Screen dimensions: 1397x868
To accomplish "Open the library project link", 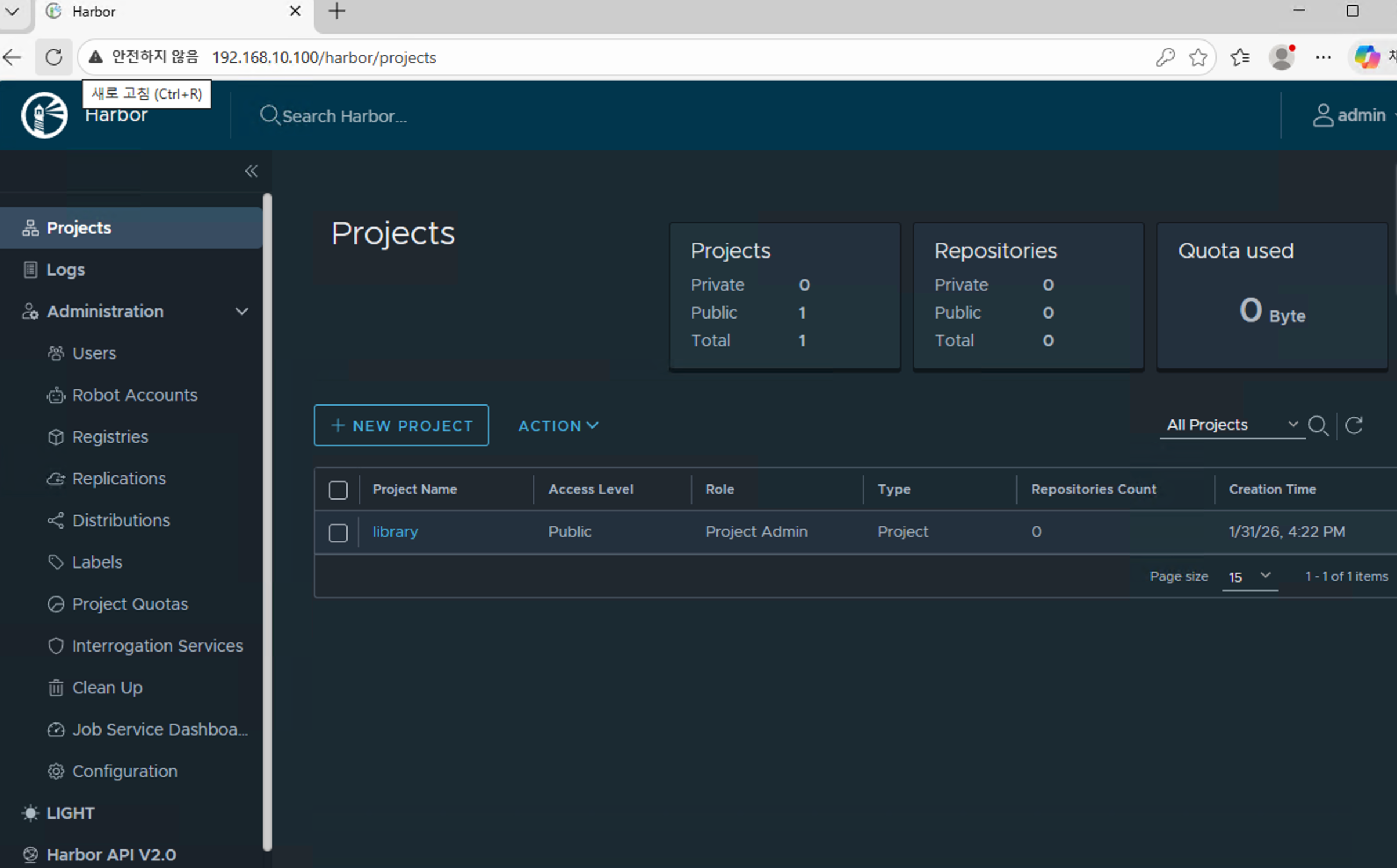I will point(395,531).
